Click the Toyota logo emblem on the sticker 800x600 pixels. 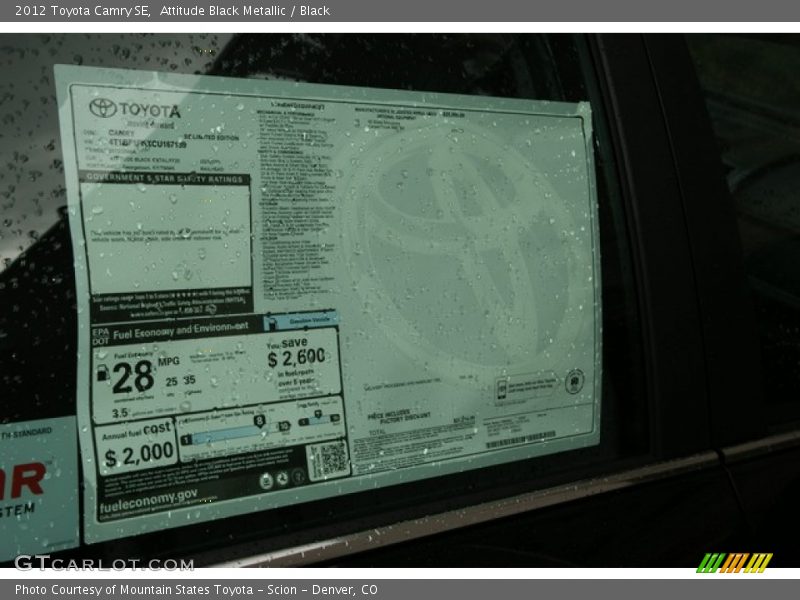pos(103,108)
